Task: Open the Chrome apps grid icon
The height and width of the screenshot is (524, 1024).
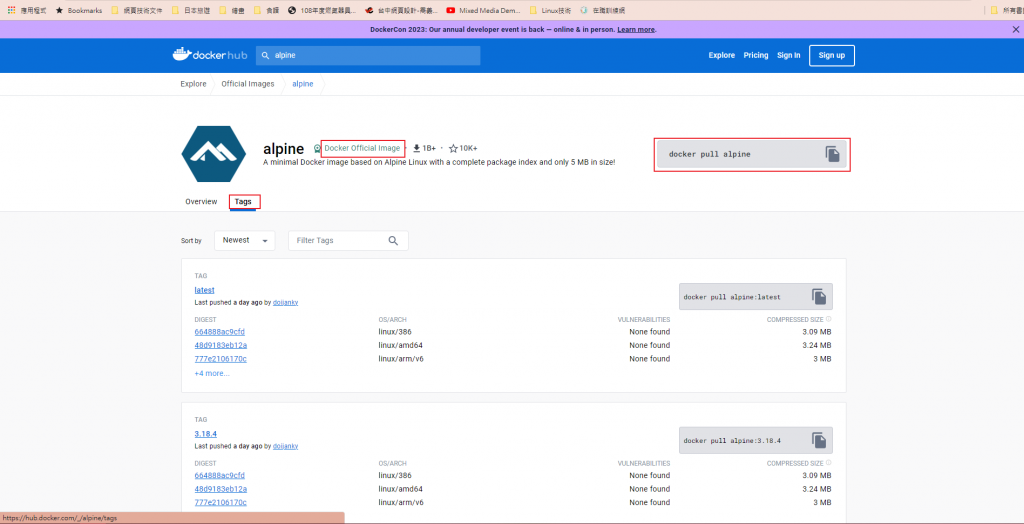Action: [12, 10]
